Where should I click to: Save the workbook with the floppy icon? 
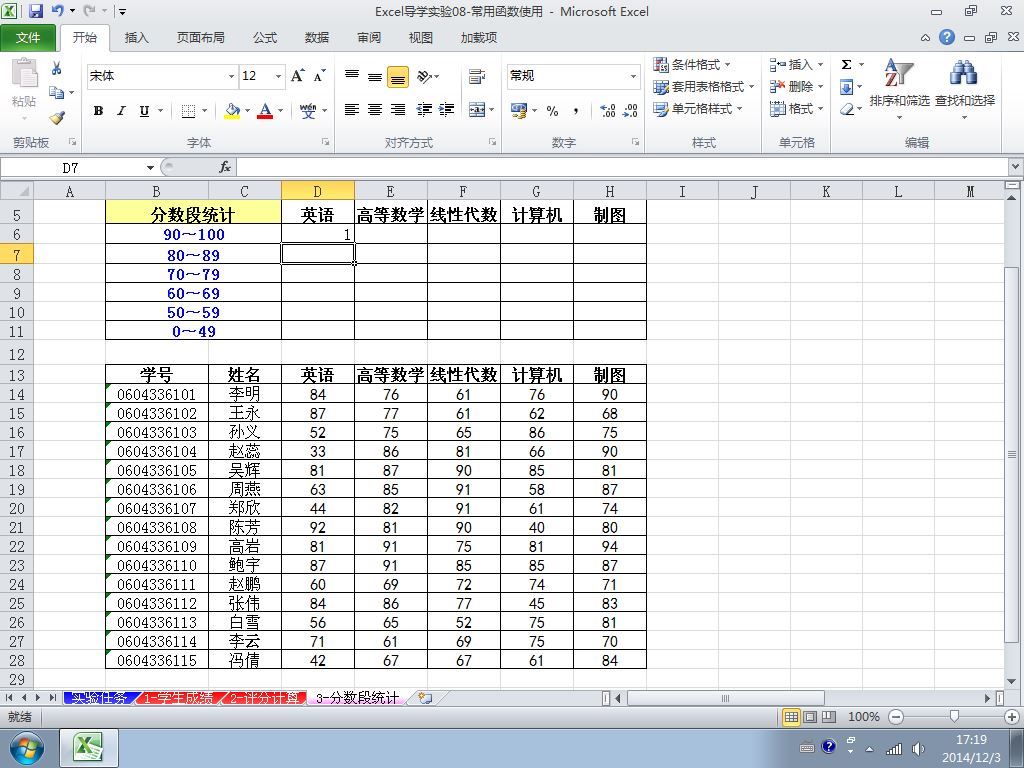[35, 10]
